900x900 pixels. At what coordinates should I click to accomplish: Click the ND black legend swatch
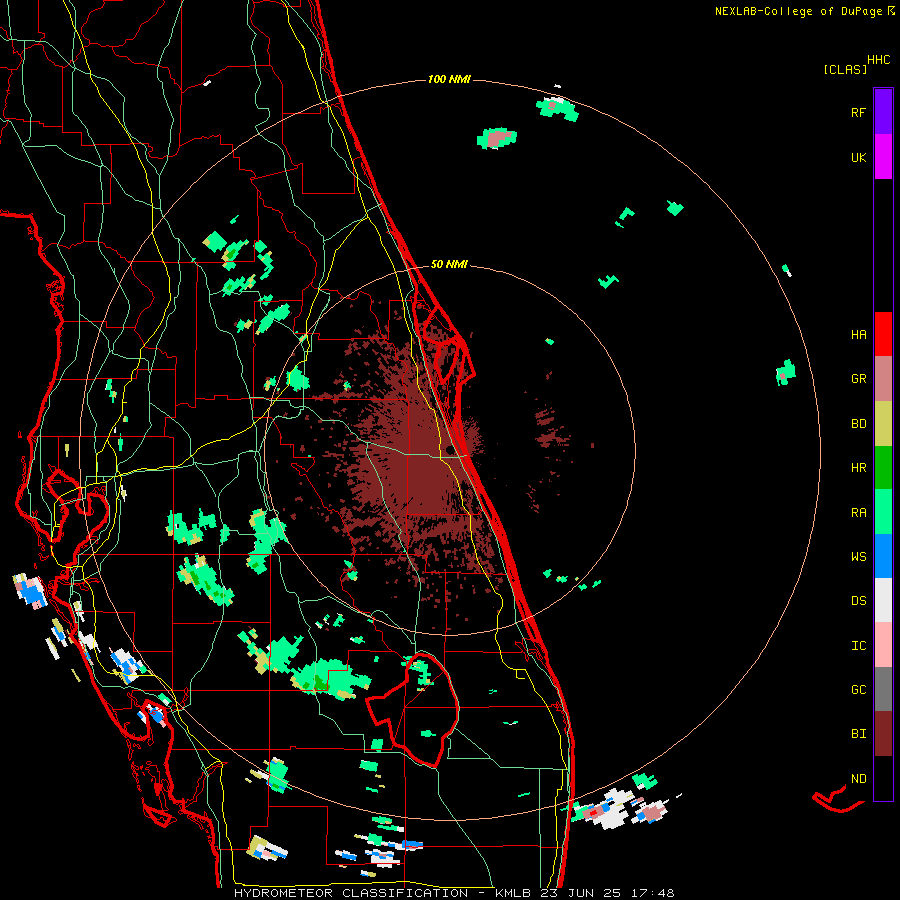[x=883, y=778]
